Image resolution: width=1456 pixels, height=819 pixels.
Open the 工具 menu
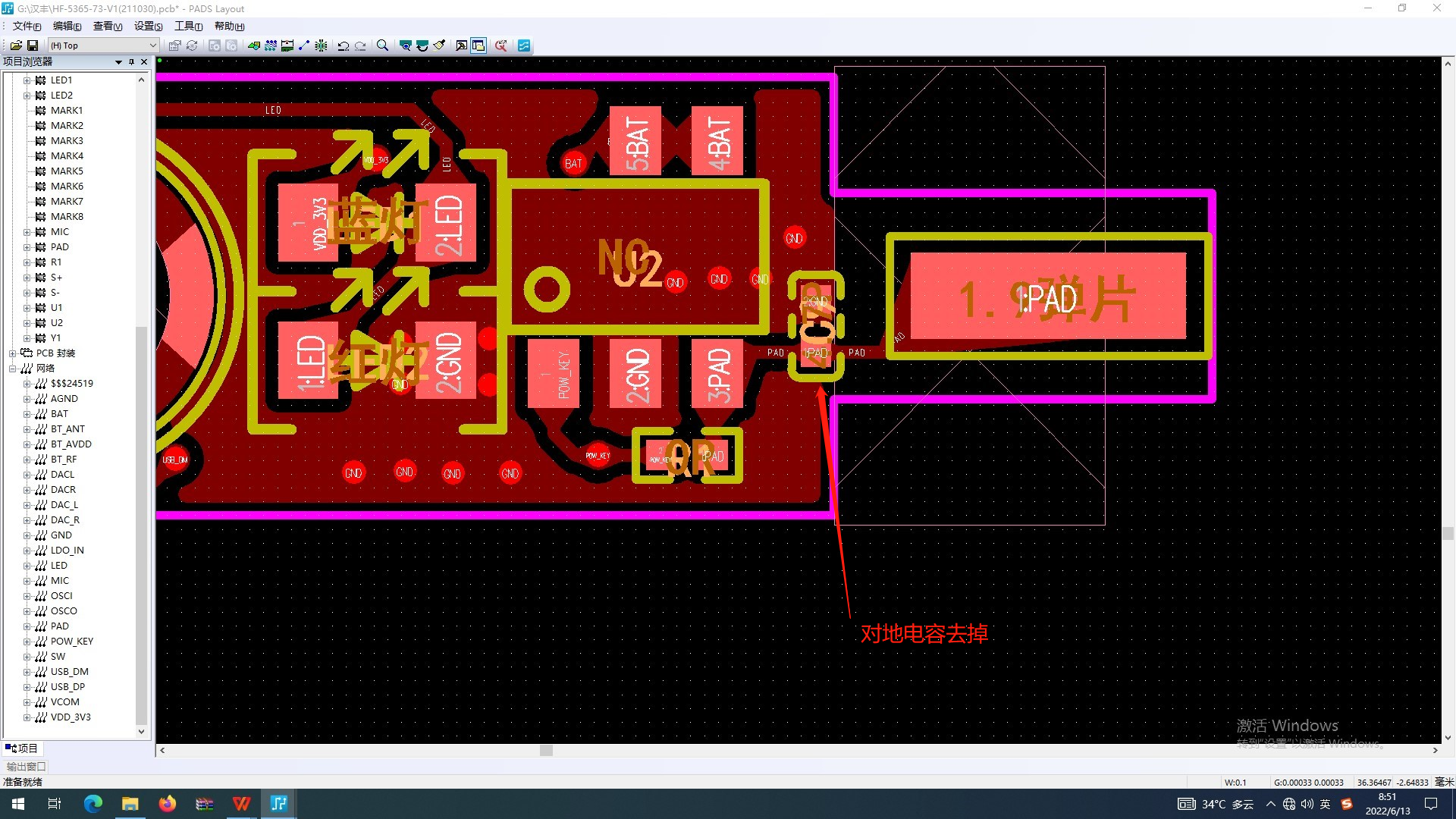tap(188, 26)
